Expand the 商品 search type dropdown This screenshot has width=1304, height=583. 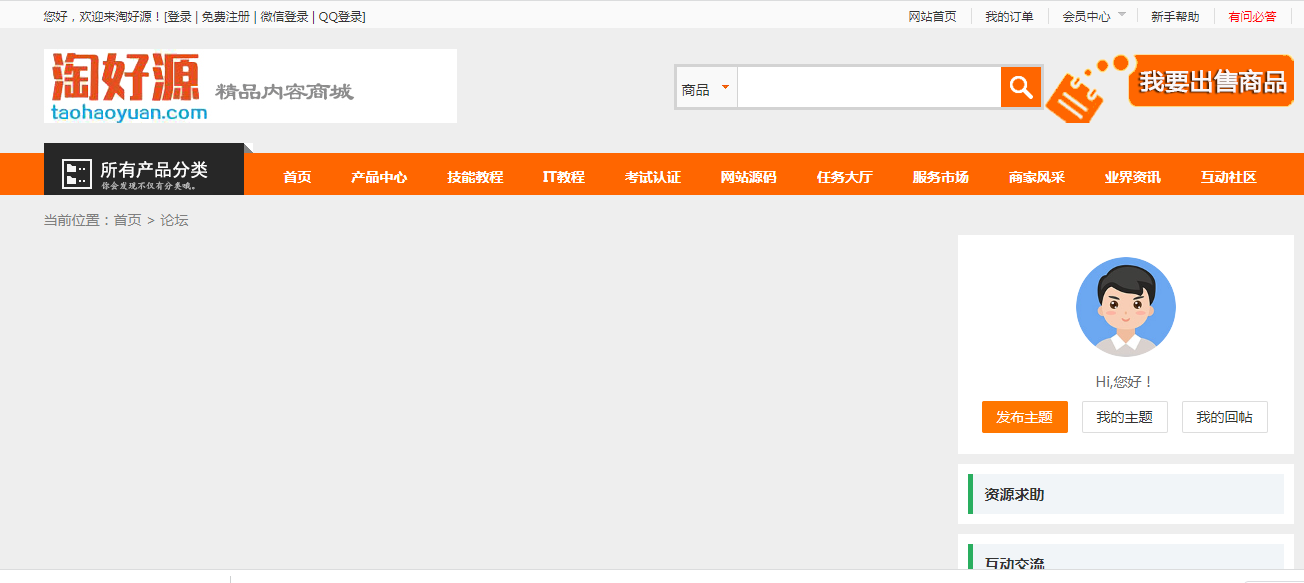coord(706,88)
